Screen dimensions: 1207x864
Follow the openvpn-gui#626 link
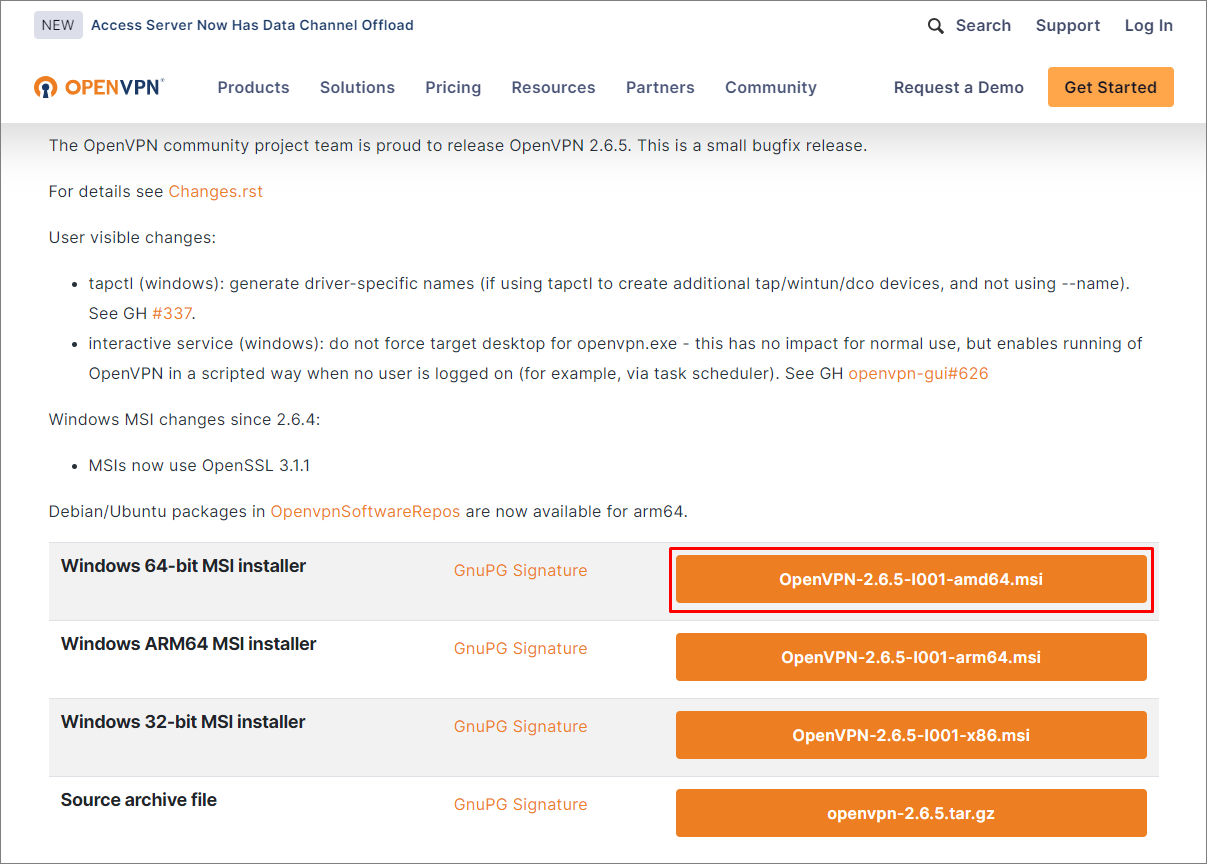pos(919,373)
